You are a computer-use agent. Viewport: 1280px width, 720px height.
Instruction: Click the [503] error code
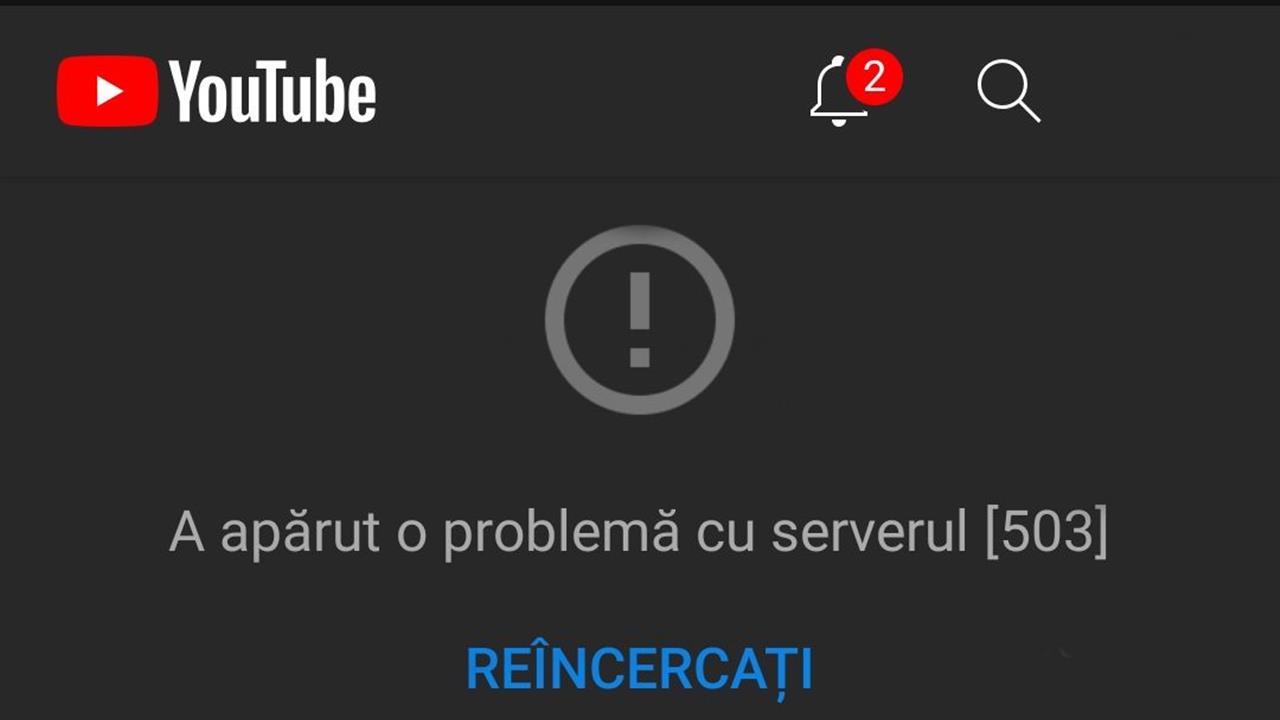pos(1046,533)
